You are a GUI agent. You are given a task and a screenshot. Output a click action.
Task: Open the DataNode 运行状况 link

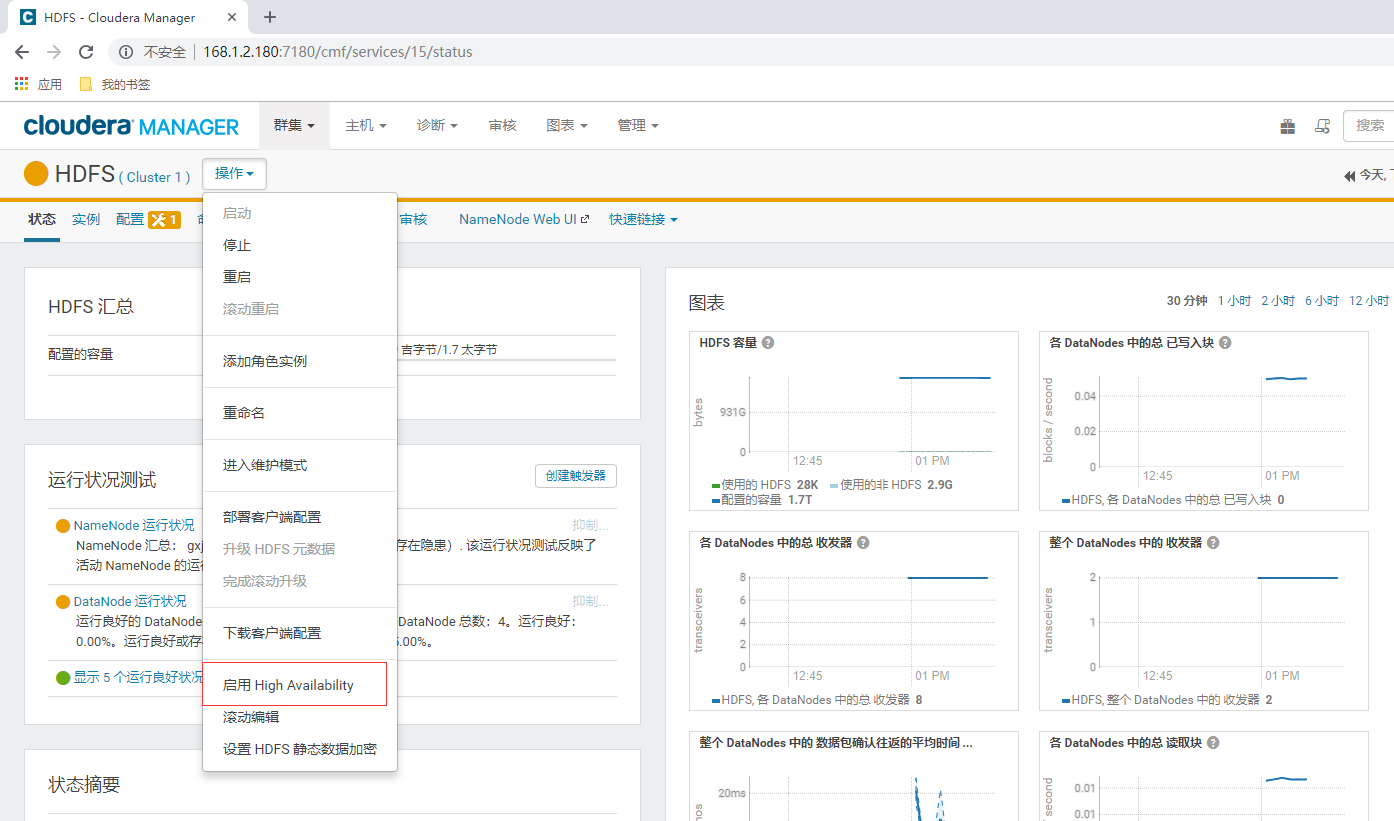tap(130, 601)
